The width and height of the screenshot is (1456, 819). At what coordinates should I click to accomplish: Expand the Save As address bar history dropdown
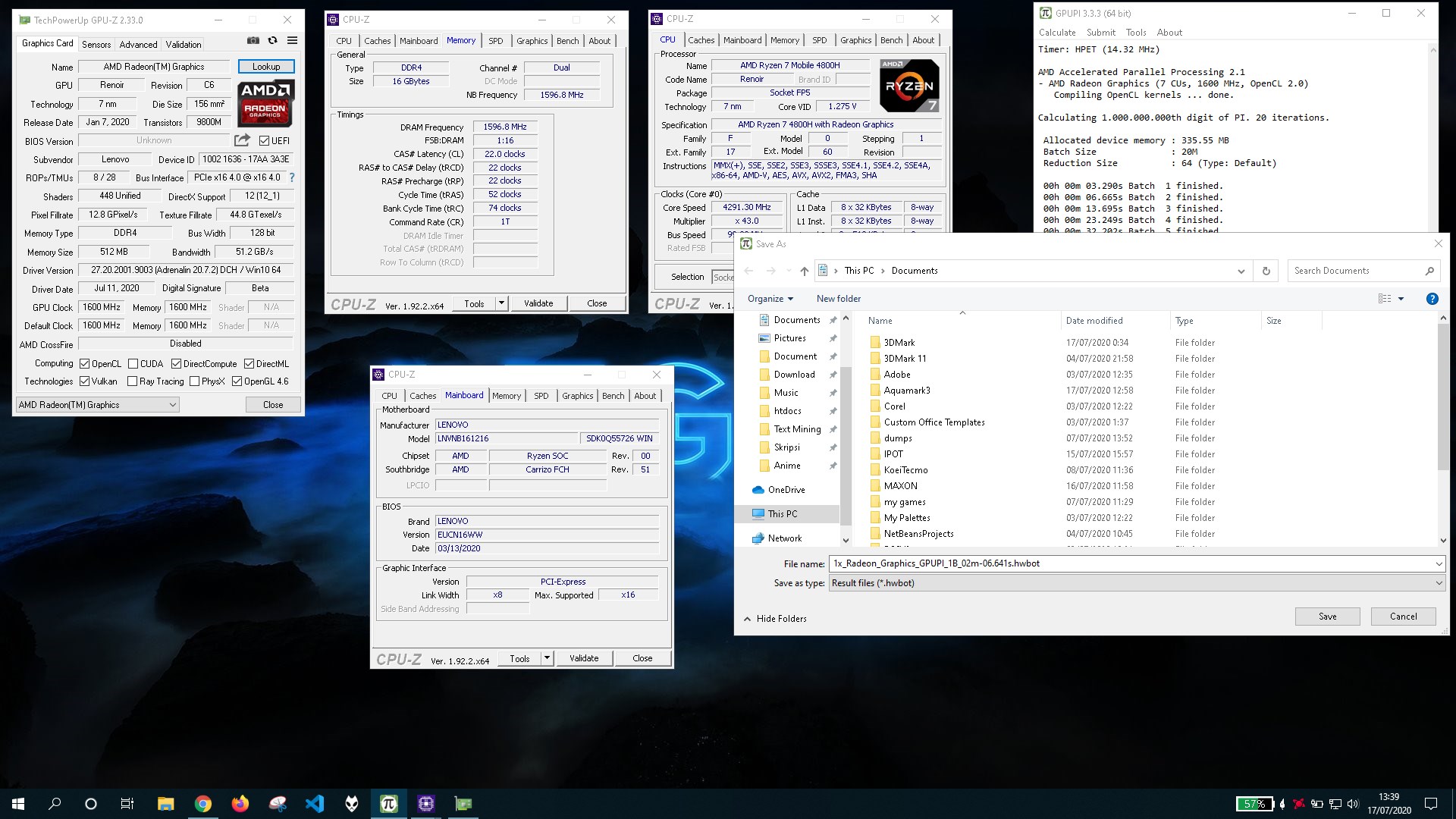pos(1241,271)
